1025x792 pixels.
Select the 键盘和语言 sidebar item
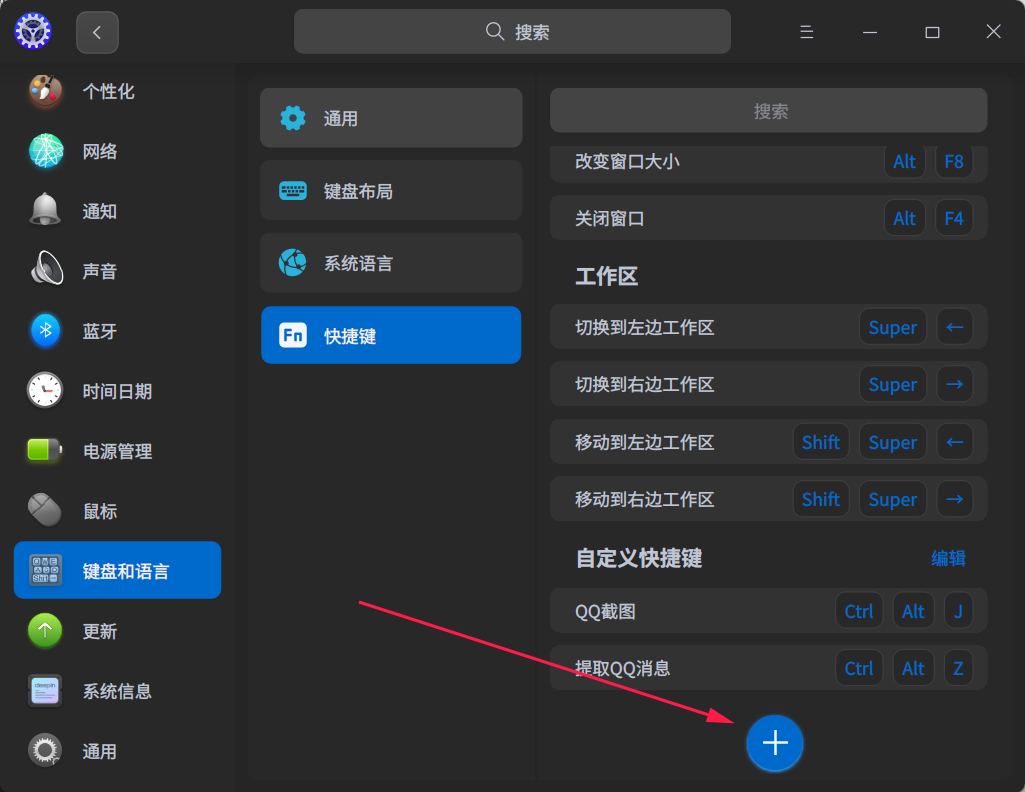(x=118, y=570)
